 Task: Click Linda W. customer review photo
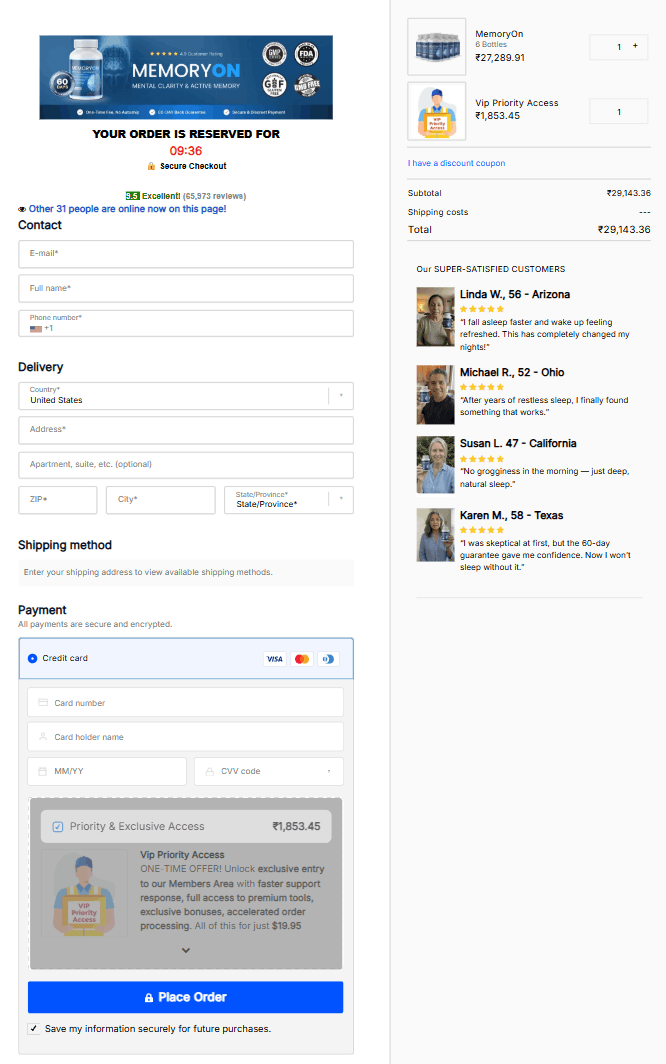[435, 316]
